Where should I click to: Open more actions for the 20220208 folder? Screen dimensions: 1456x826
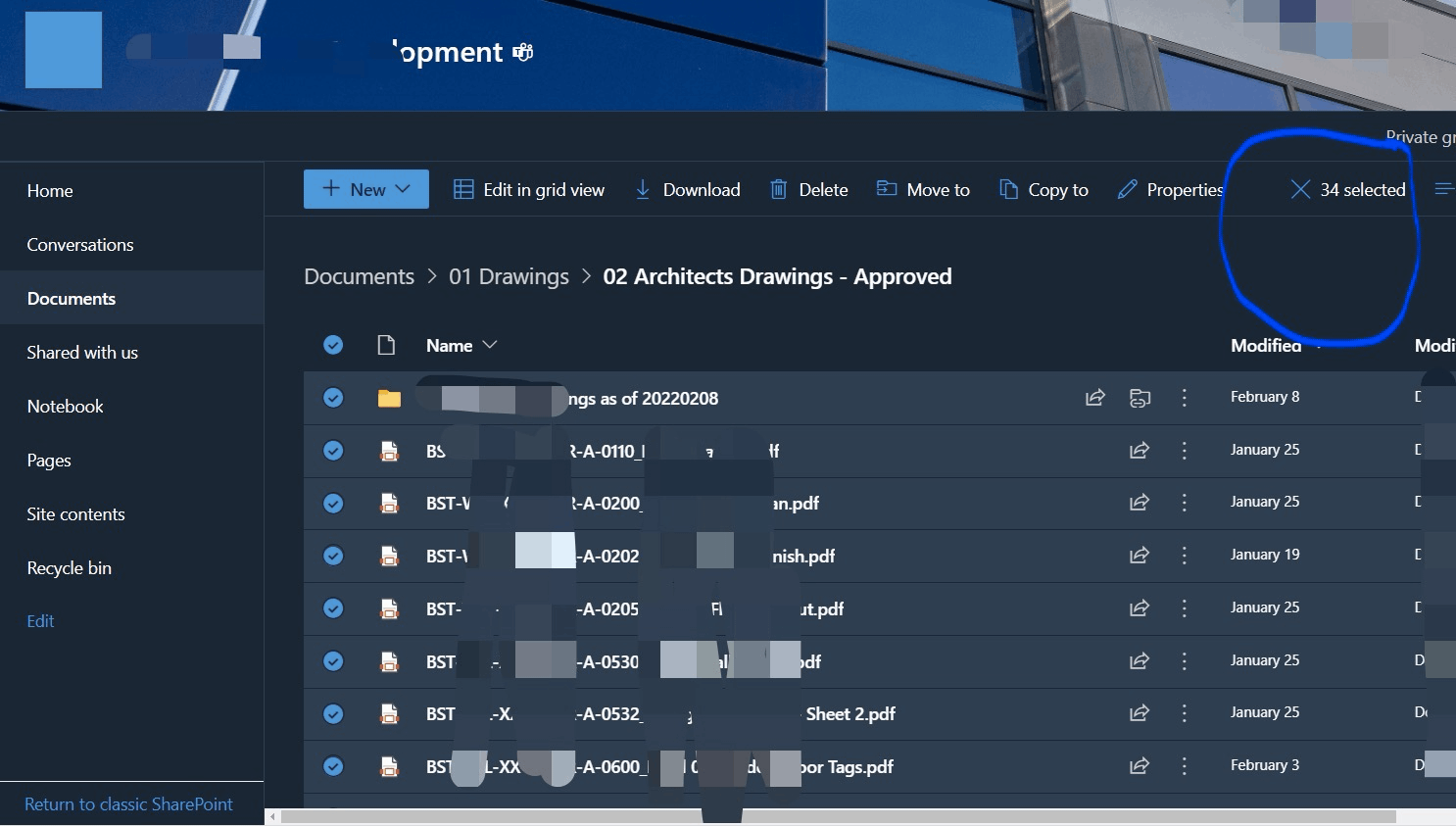[1185, 398]
